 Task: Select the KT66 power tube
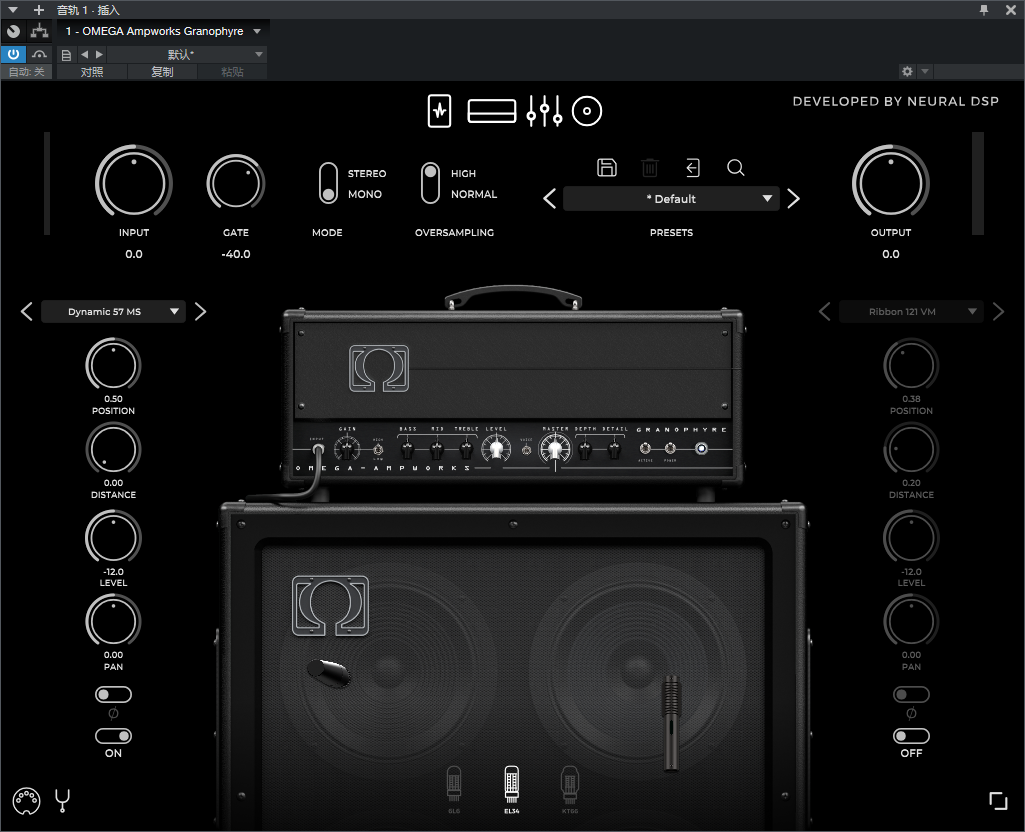coord(570,789)
